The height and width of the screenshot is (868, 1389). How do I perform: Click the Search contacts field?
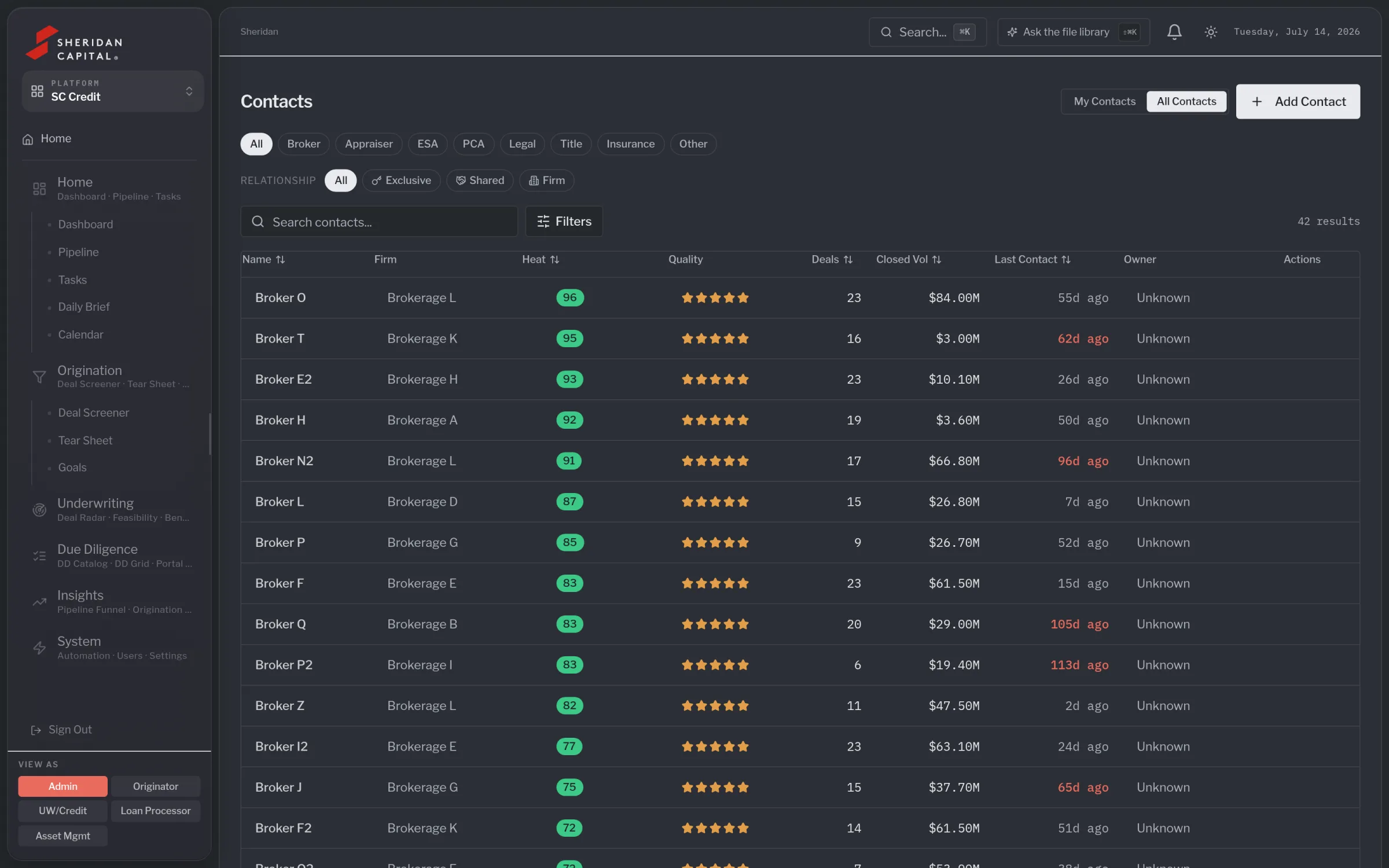(x=379, y=222)
